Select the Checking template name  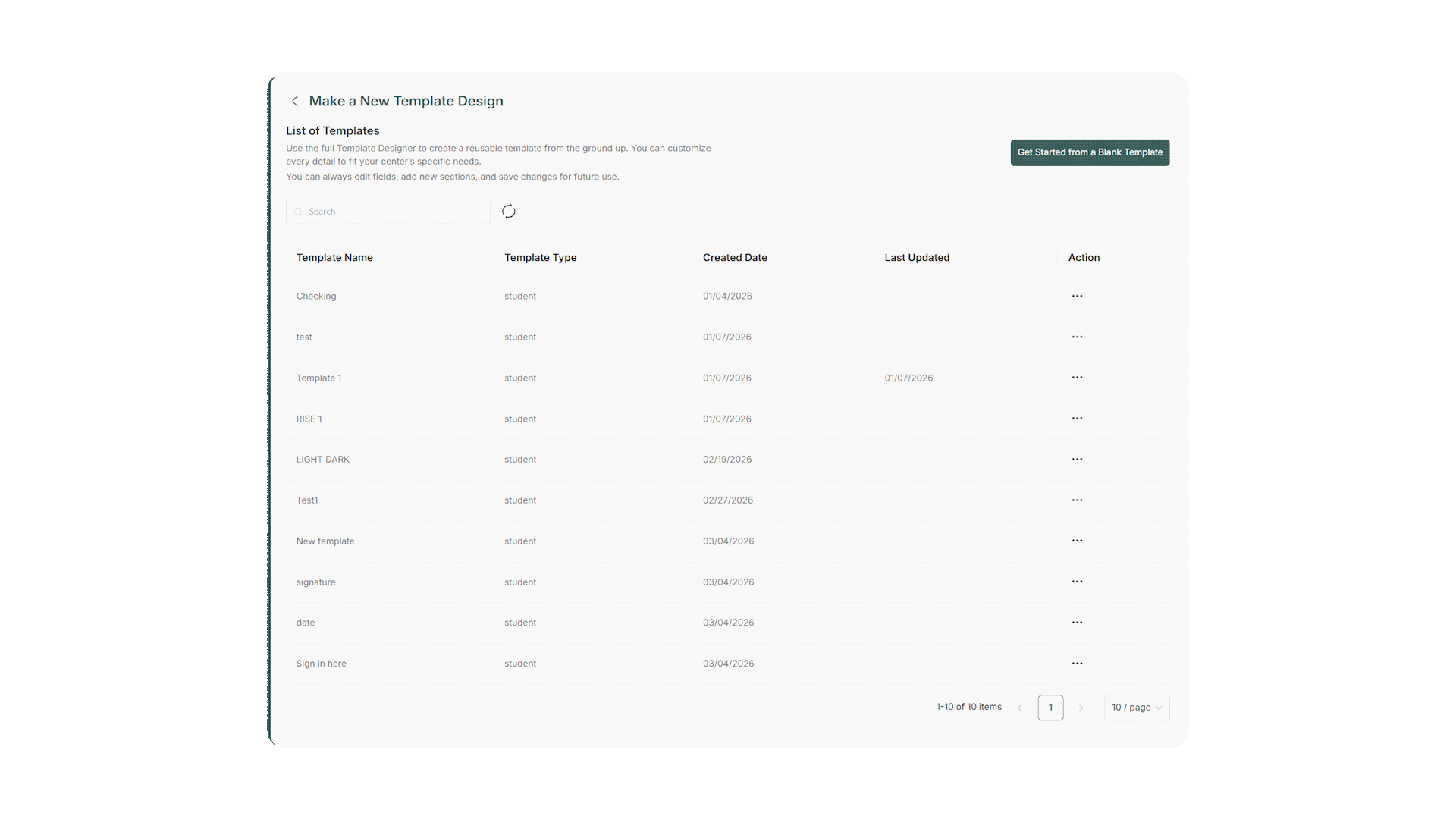[x=316, y=297]
